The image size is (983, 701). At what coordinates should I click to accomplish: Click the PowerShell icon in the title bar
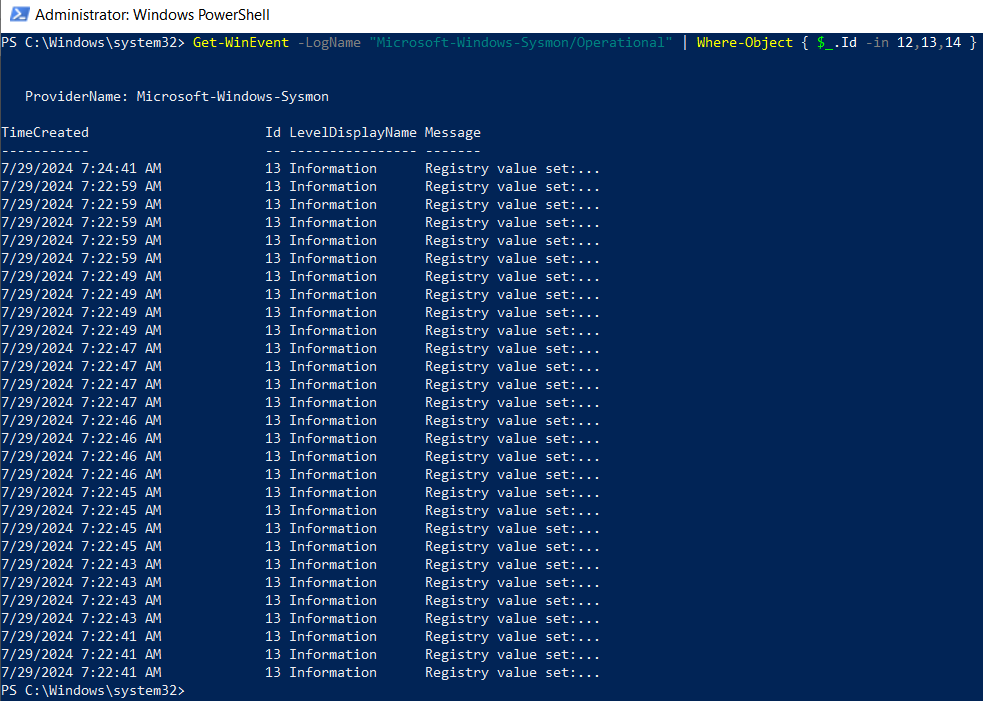click(19, 14)
